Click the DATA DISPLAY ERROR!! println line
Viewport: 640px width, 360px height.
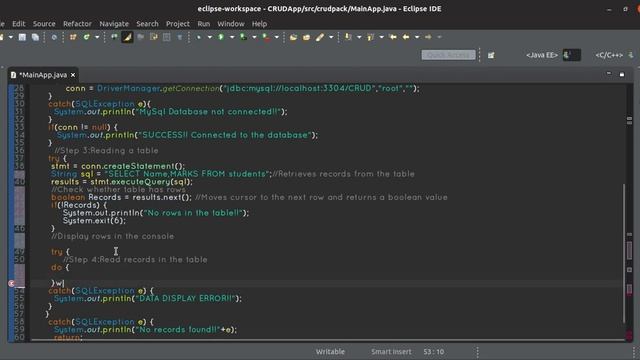[x=148, y=298]
